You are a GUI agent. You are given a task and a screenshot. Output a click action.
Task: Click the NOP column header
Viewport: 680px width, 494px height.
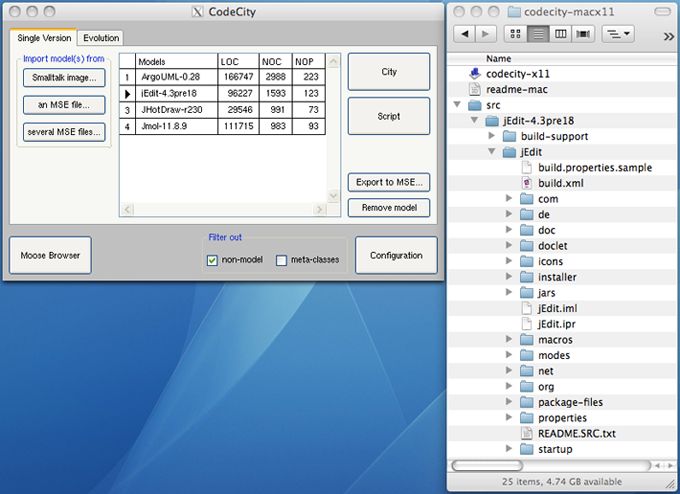(309, 62)
